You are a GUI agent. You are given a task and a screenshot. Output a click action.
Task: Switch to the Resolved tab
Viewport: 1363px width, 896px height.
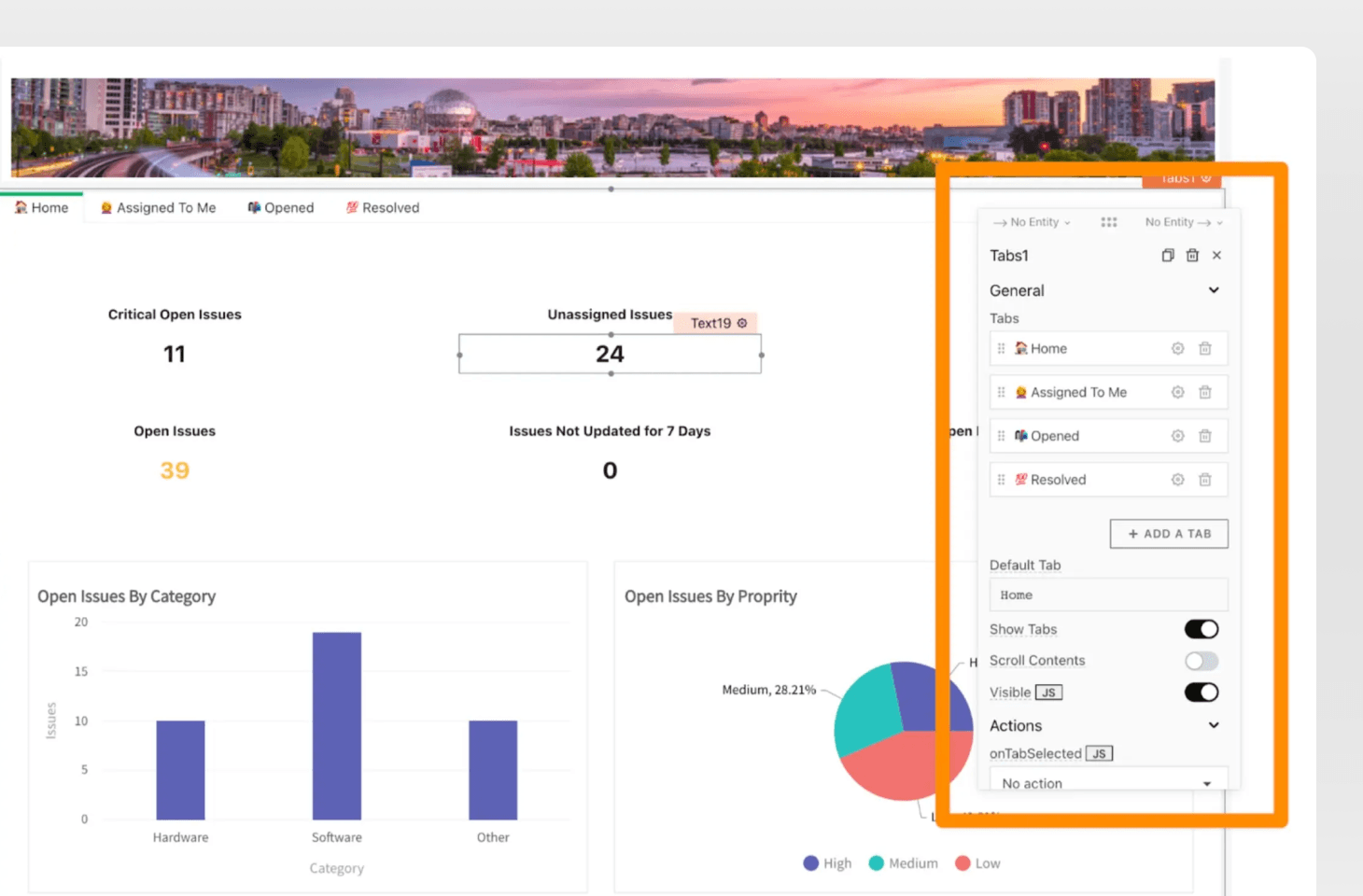[383, 208]
